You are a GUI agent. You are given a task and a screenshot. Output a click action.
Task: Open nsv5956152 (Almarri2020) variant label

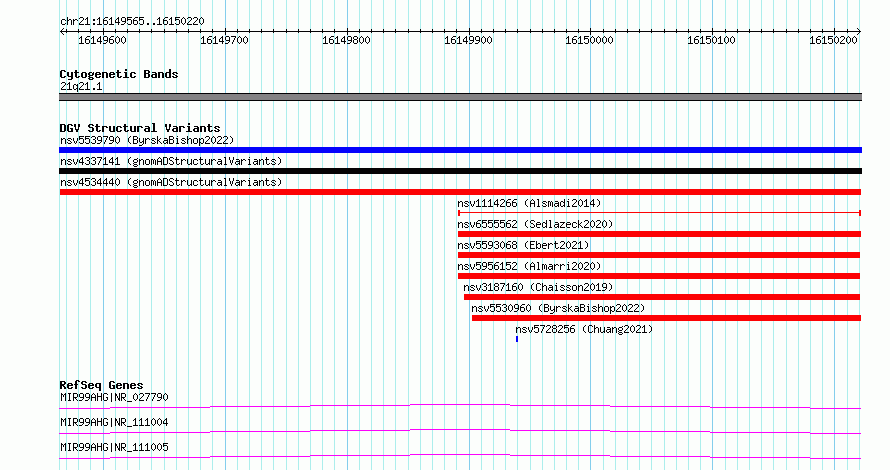point(529,266)
